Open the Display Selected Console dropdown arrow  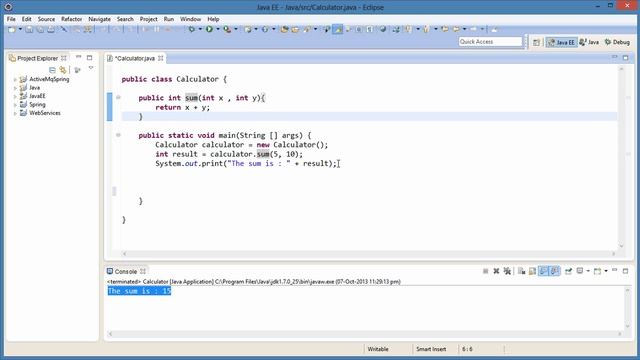coord(588,271)
